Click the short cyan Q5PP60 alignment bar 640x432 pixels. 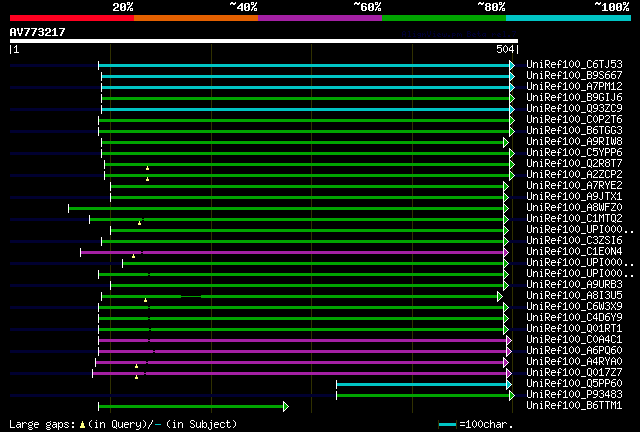(421, 384)
